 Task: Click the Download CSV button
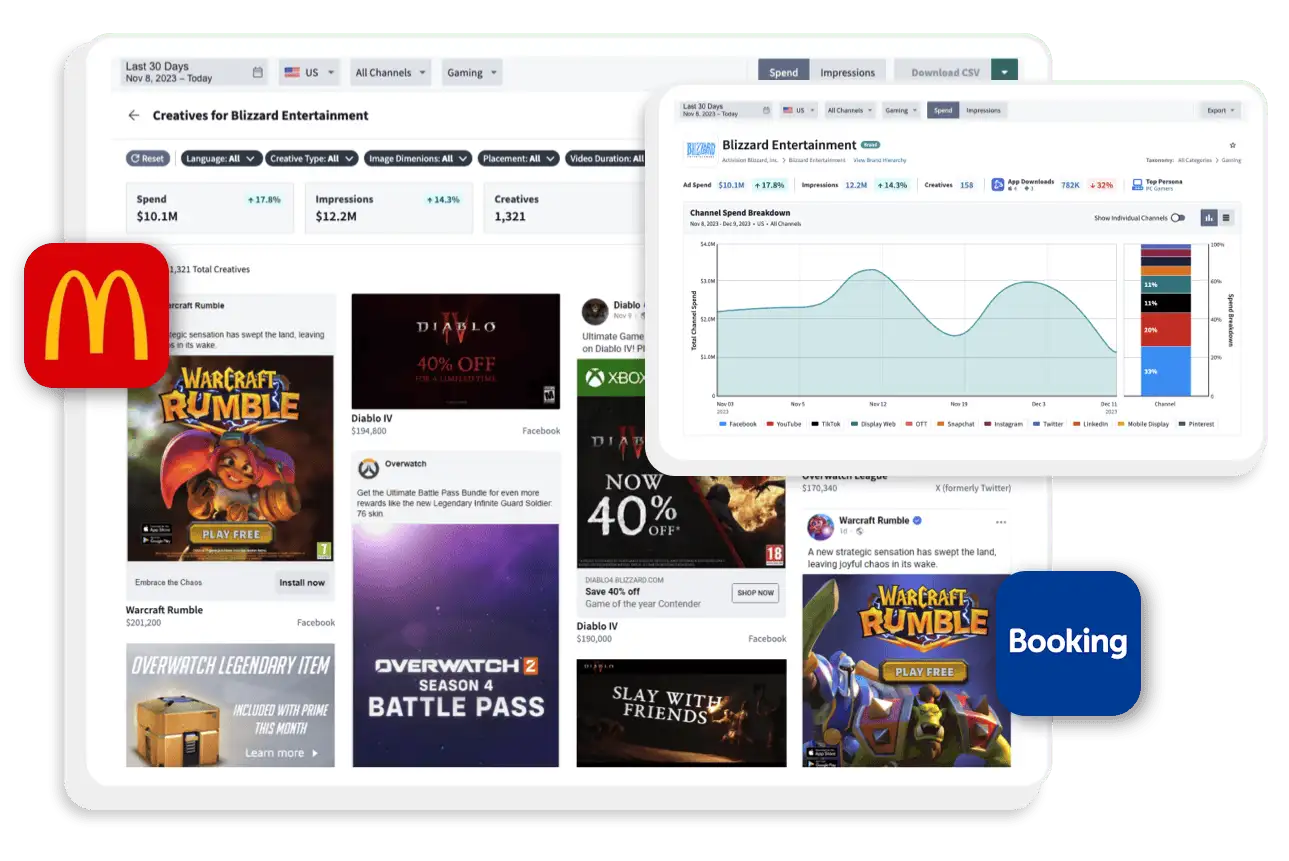click(x=942, y=72)
